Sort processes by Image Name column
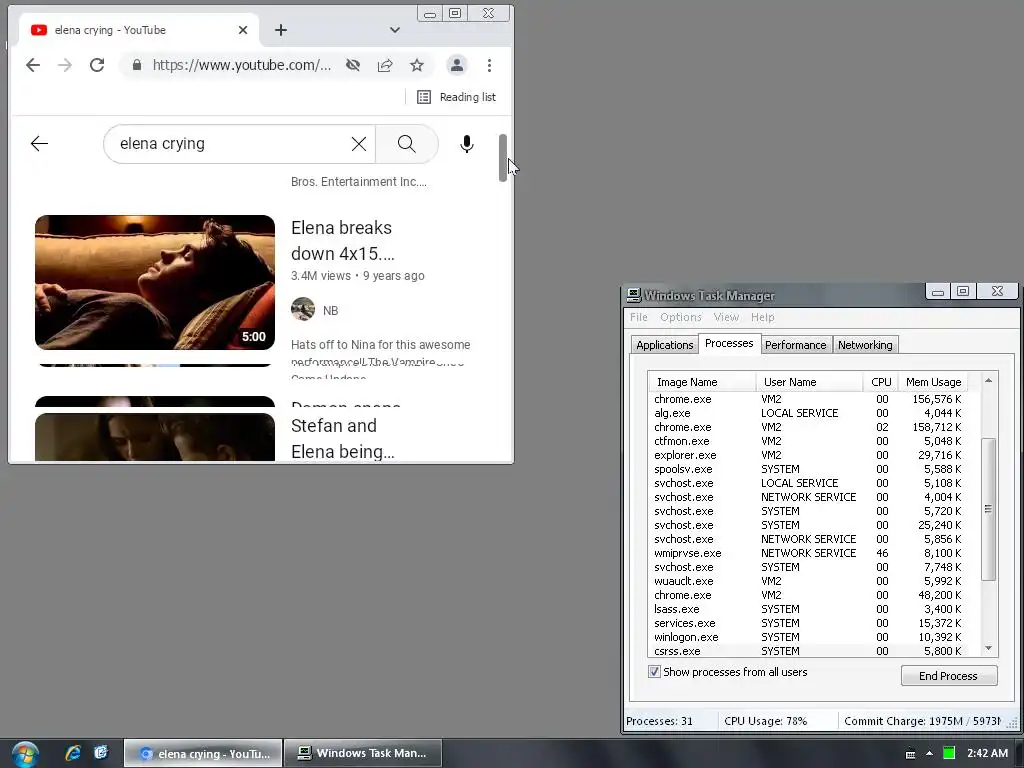The height and width of the screenshot is (768, 1024). 702,382
